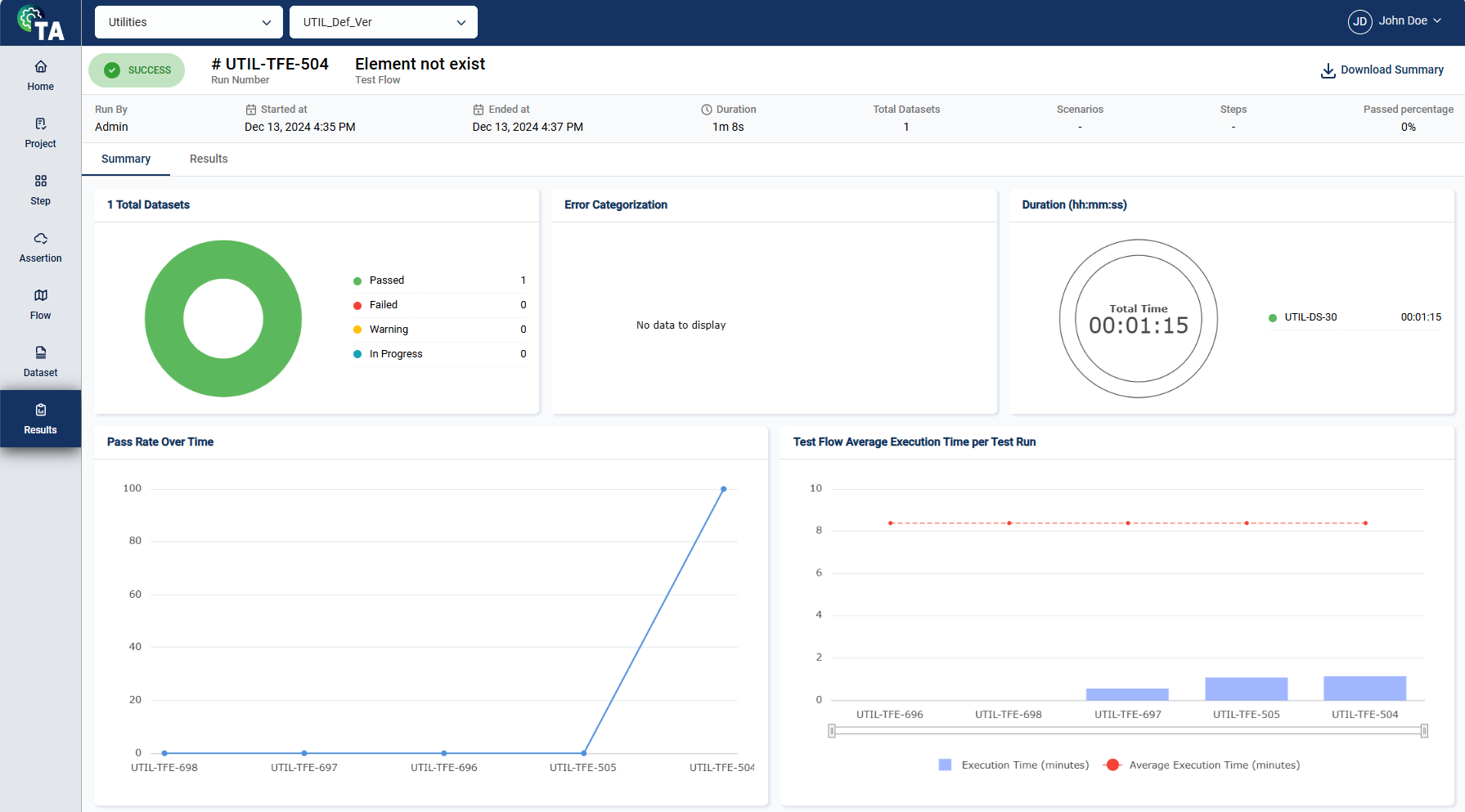Toggle Failed legend entry visibility

click(383, 305)
